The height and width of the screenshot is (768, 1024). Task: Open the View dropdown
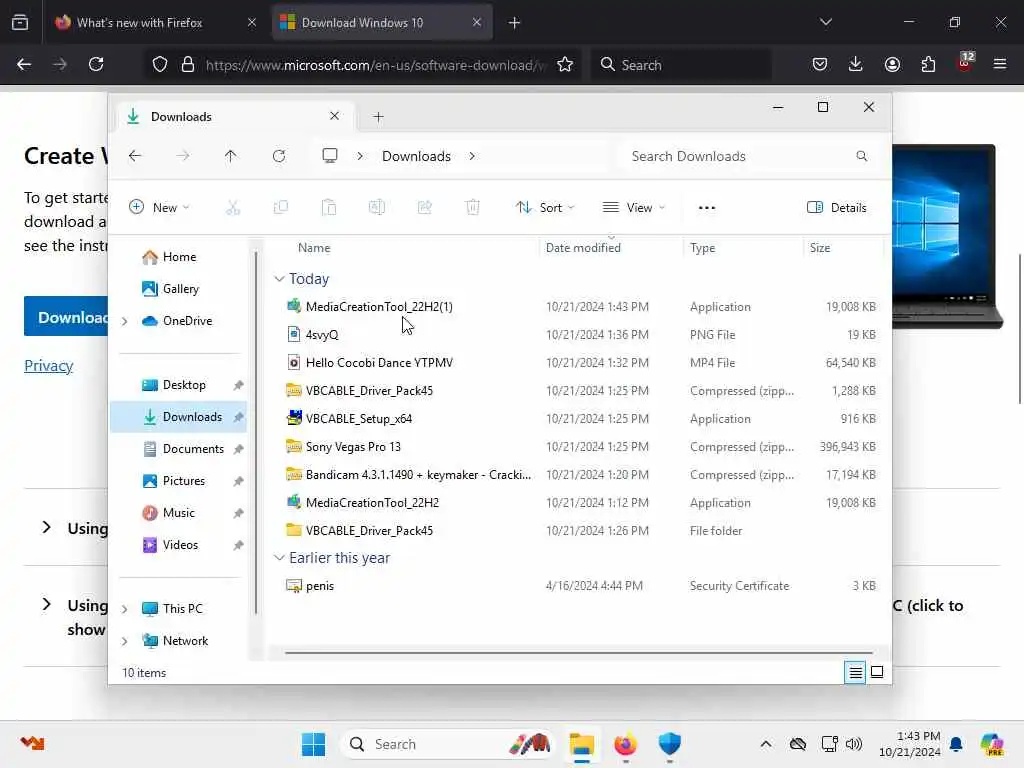(633, 208)
